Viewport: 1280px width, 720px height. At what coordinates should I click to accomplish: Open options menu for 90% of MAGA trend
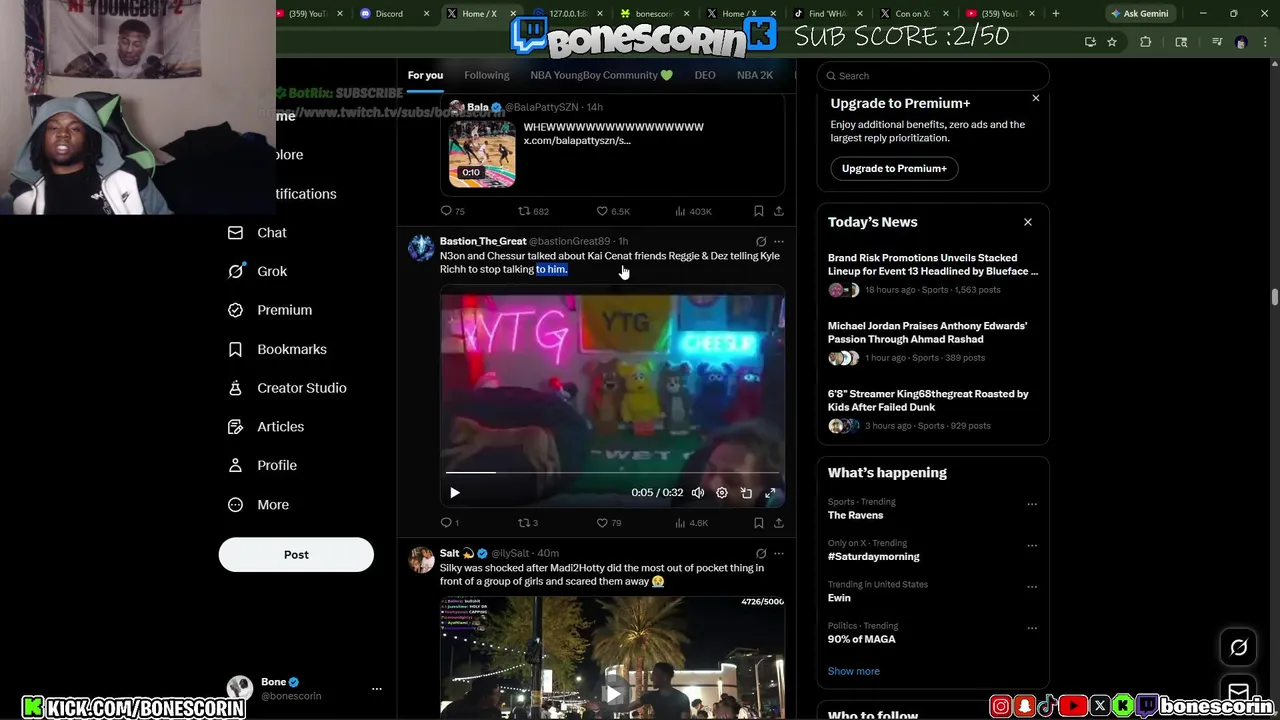pos(1032,629)
